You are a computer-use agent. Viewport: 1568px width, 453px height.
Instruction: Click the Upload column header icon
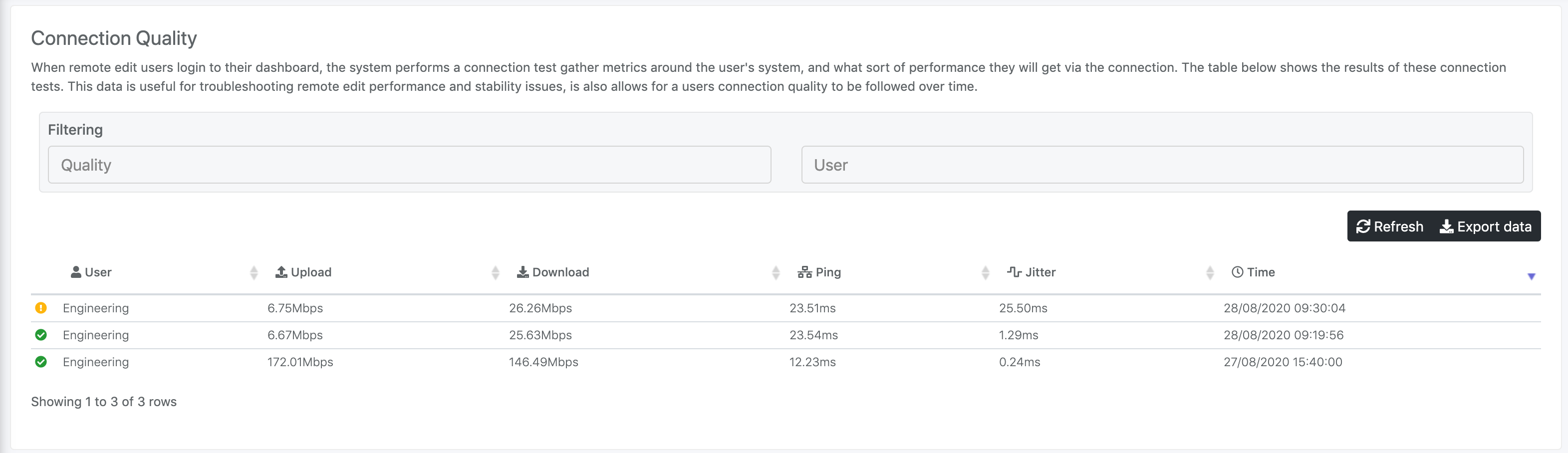tap(281, 272)
